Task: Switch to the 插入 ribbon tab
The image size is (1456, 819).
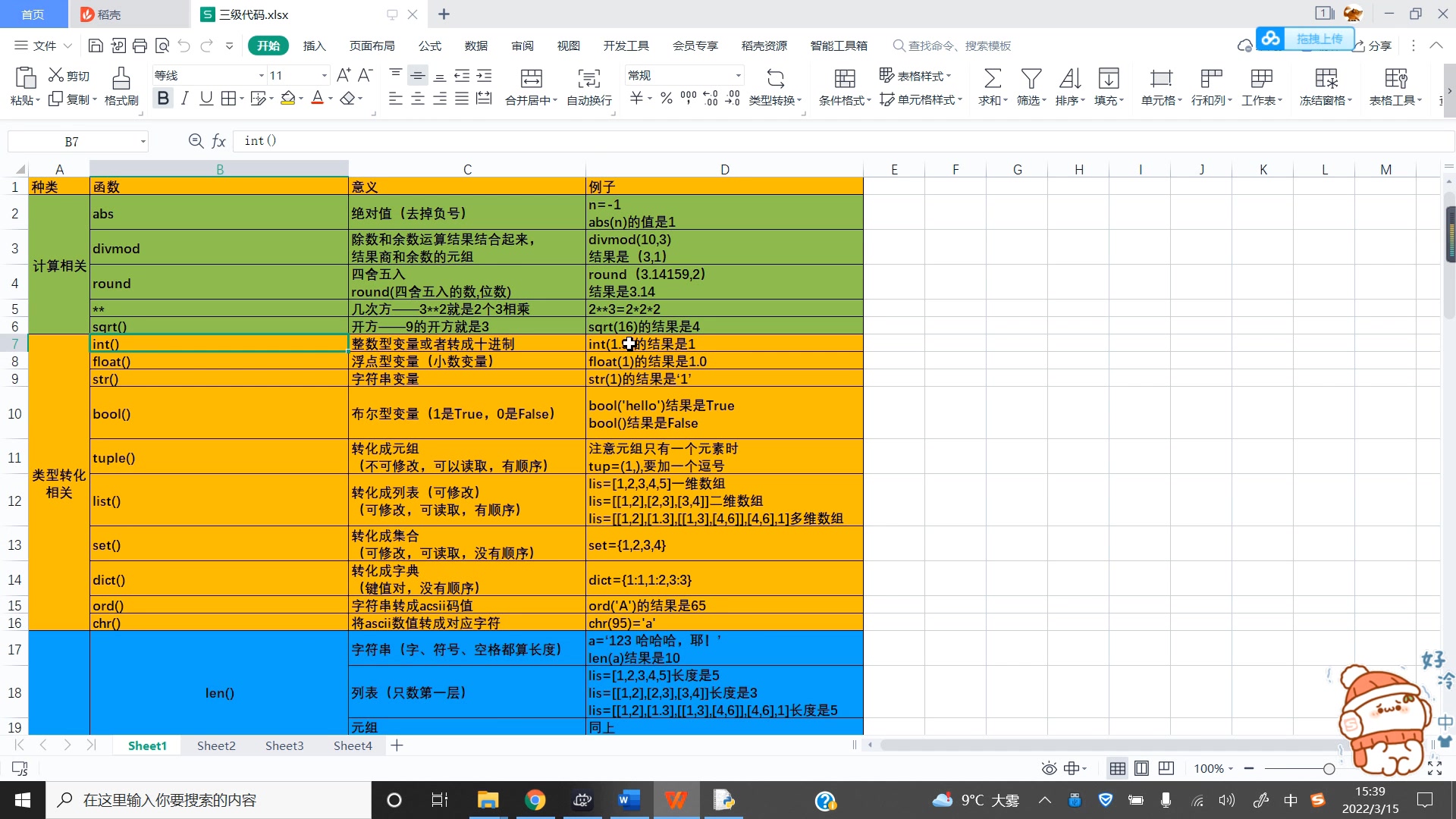Action: point(314,45)
